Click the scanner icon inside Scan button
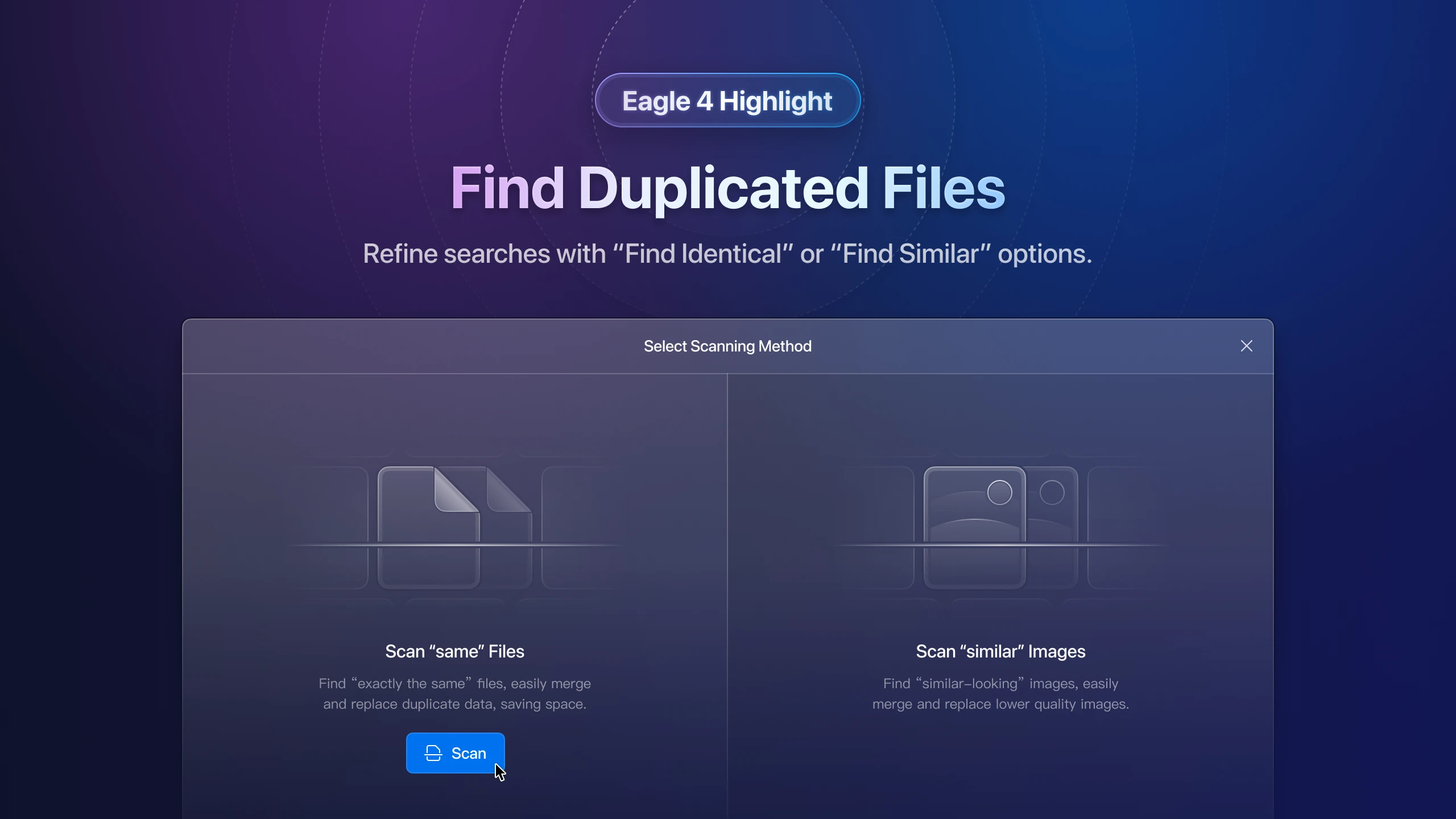 point(433,753)
